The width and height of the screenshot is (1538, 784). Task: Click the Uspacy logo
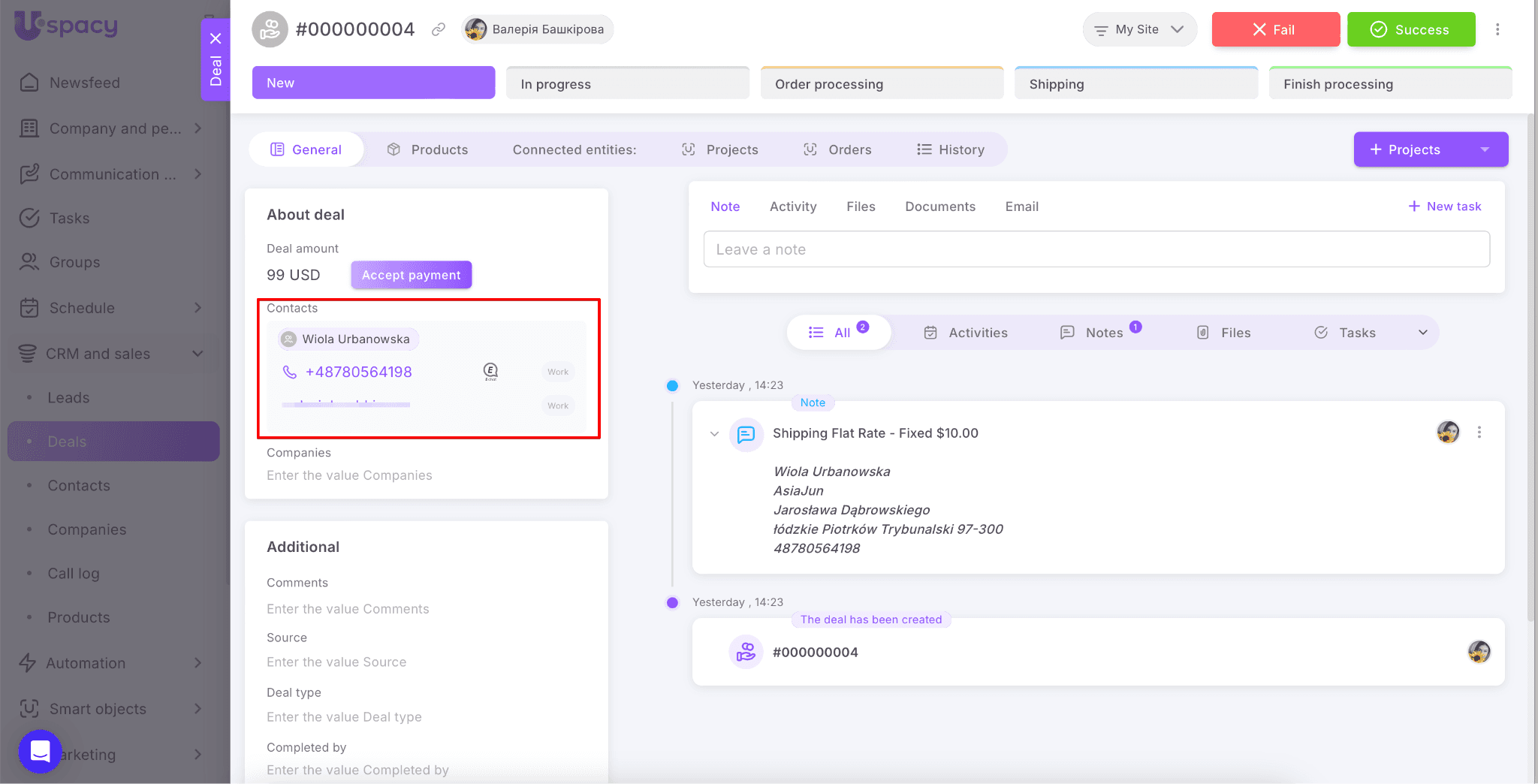click(67, 25)
